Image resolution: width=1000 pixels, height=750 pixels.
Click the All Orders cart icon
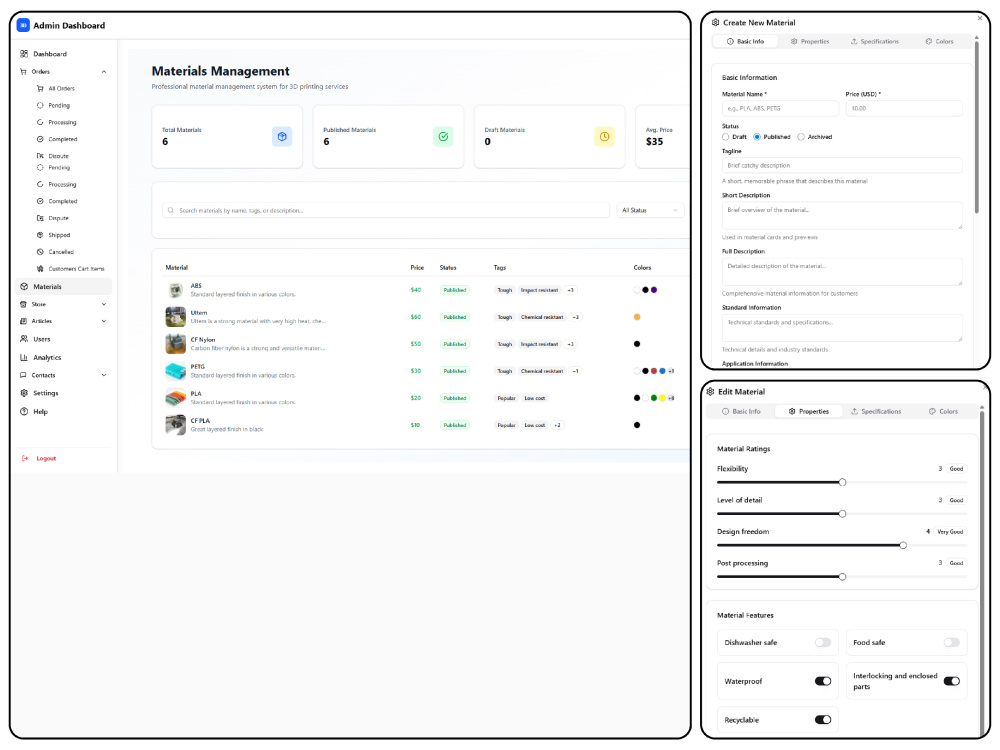click(40, 89)
